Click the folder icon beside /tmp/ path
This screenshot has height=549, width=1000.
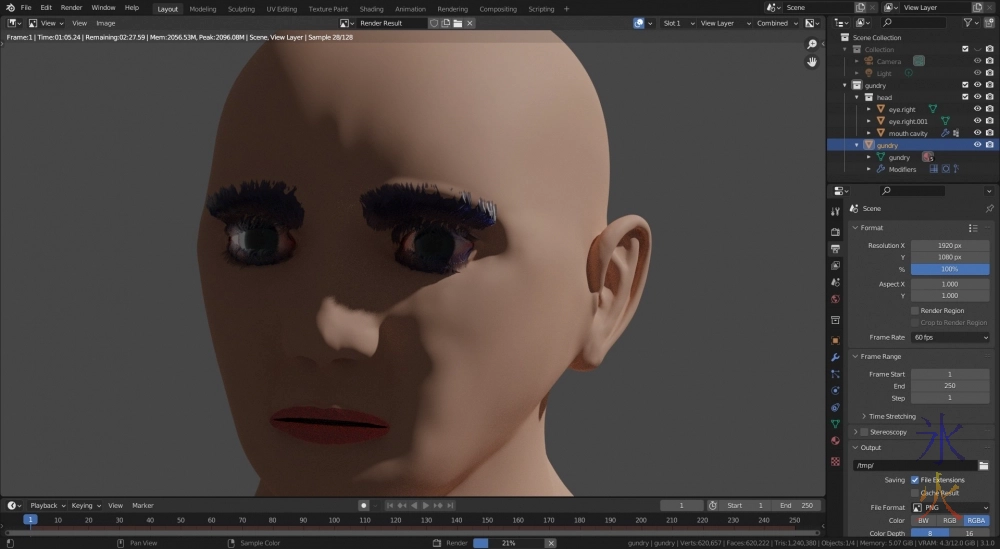click(985, 465)
